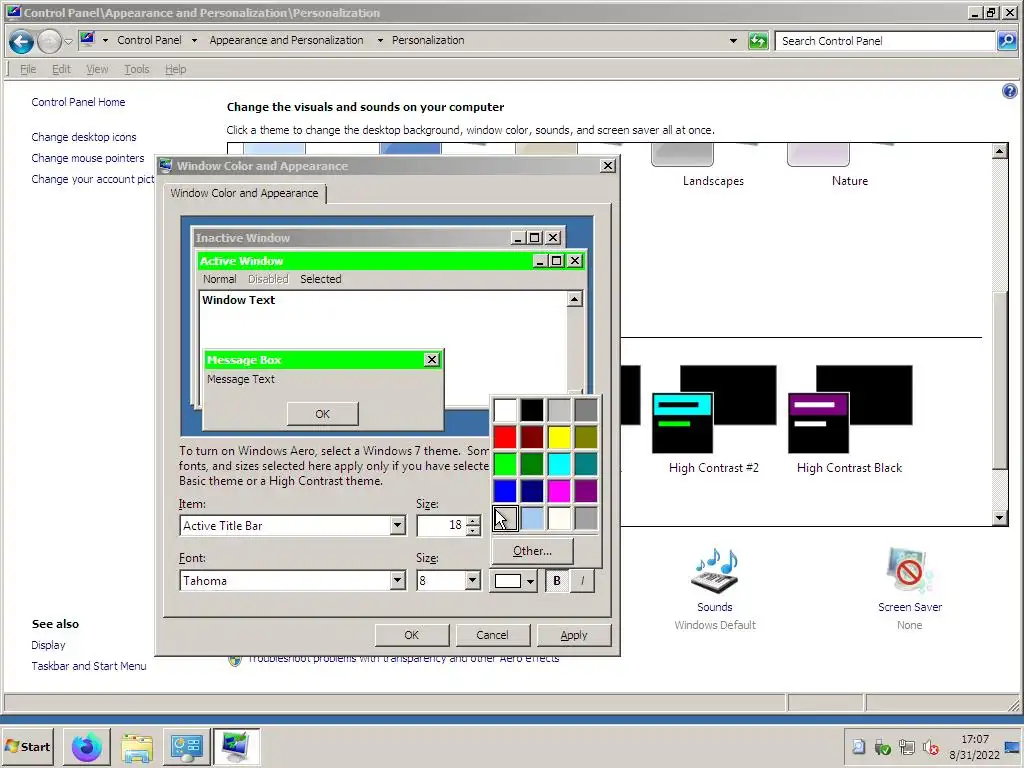Open the blue Help question mark icon
The image size is (1024, 768).
click(x=1009, y=91)
